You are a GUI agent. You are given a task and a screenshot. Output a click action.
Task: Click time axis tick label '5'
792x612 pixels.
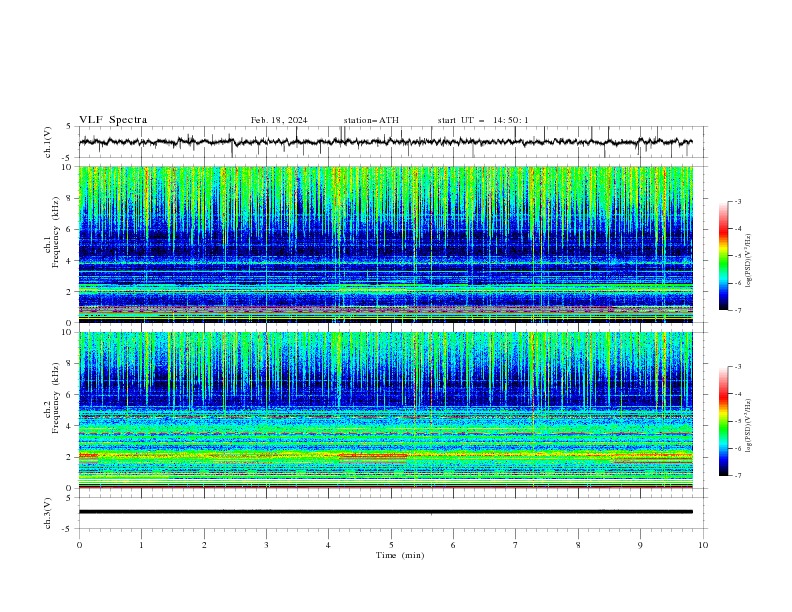pyautogui.click(x=391, y=545)
